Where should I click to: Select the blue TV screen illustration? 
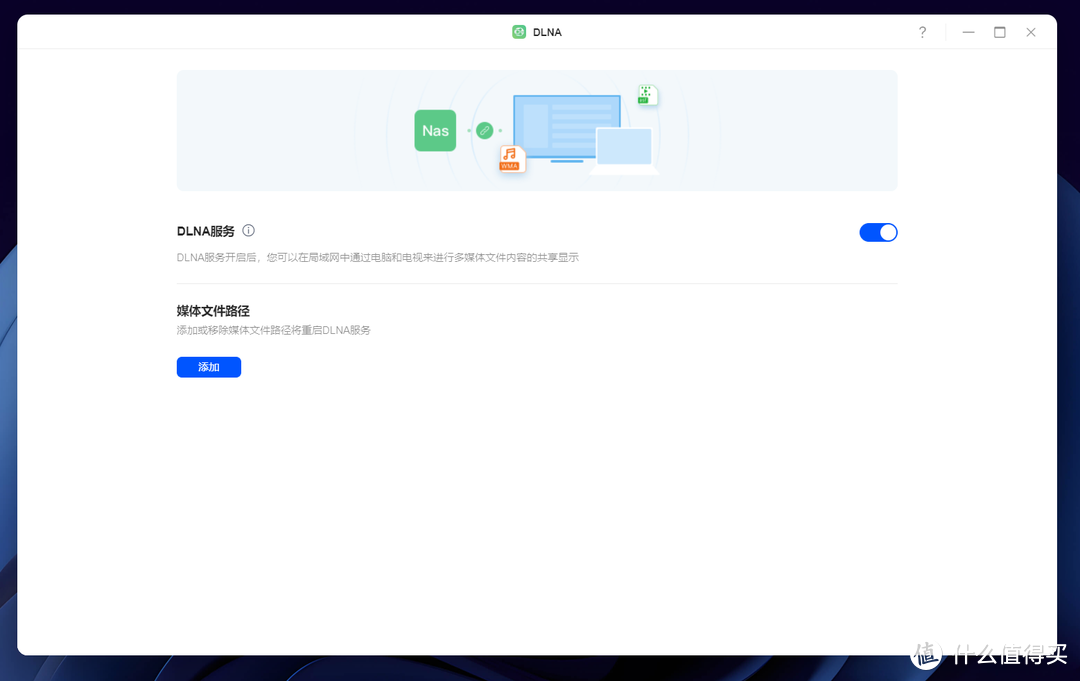coord(566,128)
